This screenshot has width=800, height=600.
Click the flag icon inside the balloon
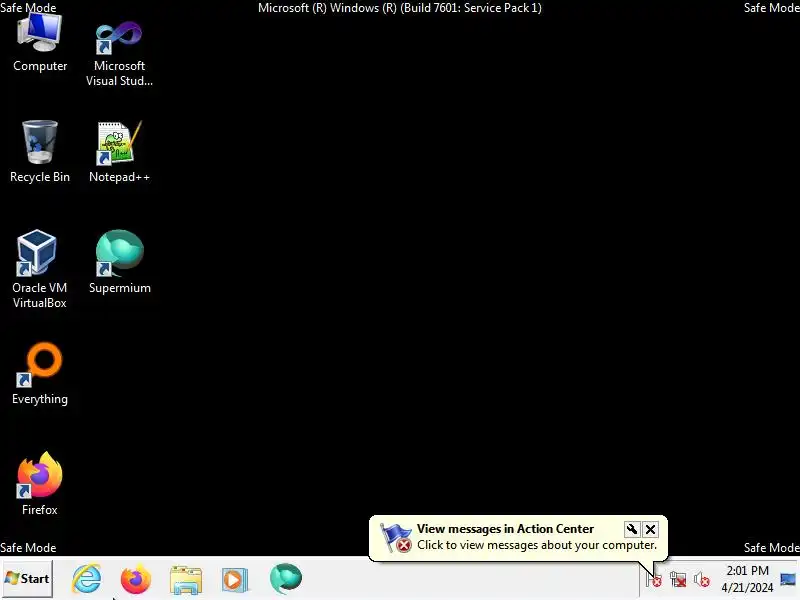[396, 537]
